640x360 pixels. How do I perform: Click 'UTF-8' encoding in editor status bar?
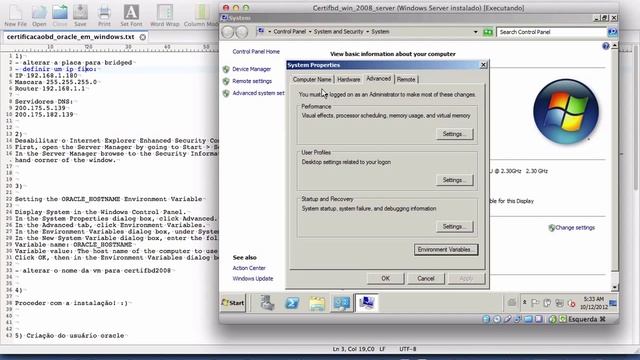(x=408, y=349)
